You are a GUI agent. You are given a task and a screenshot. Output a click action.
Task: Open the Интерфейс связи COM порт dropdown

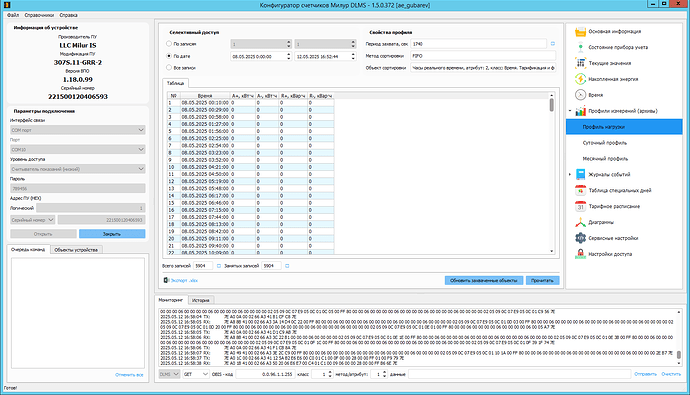coord(78,130)
